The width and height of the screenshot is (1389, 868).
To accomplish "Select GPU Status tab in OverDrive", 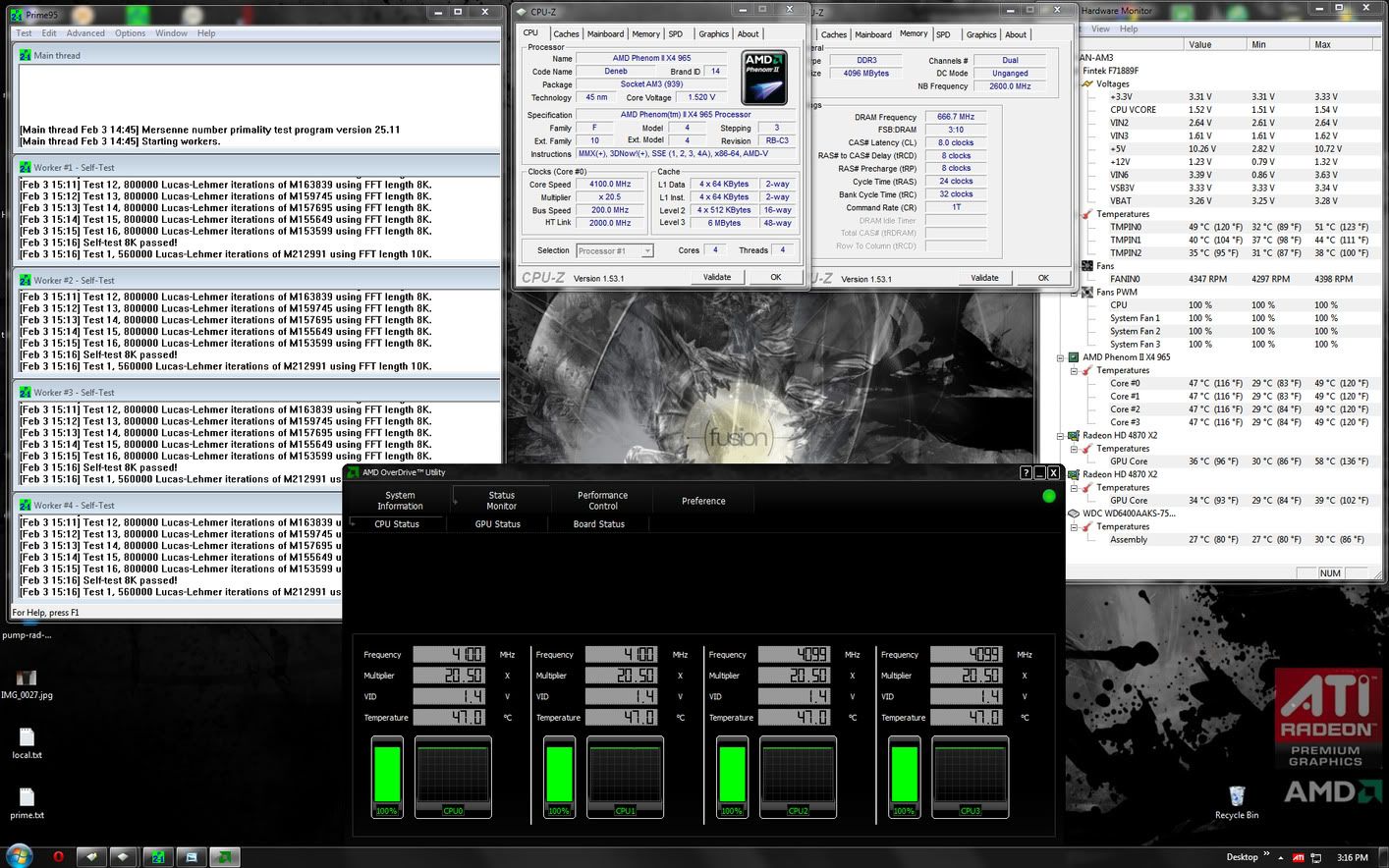I will (x=497, y=524).
